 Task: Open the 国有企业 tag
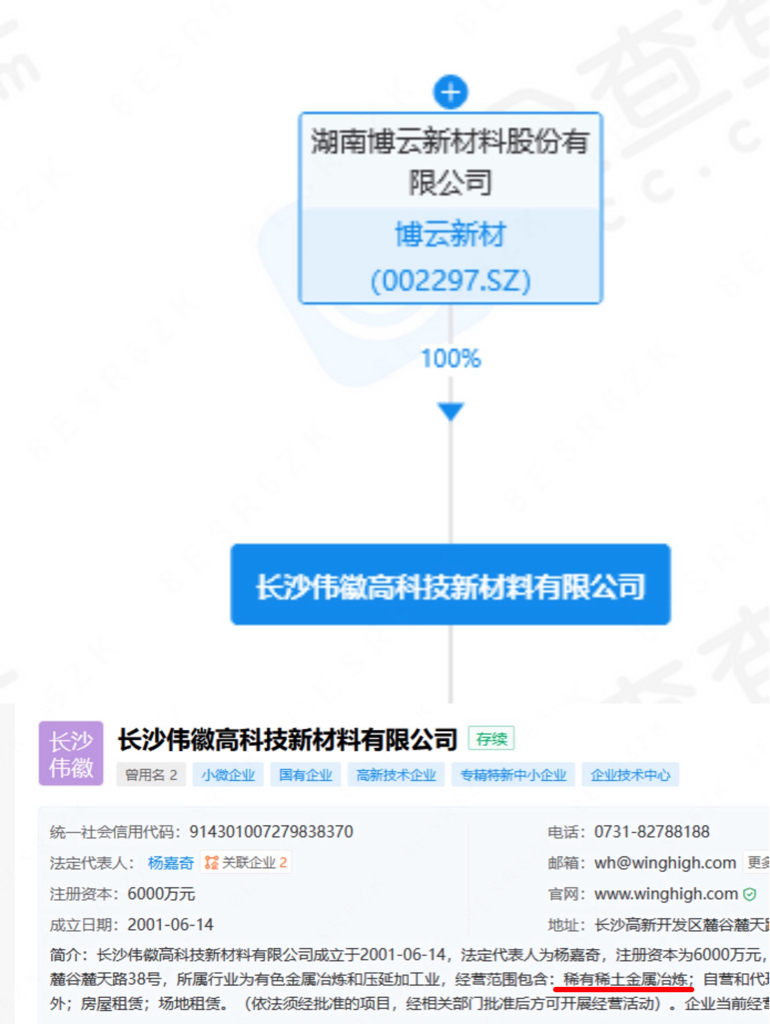coord(306,775)
